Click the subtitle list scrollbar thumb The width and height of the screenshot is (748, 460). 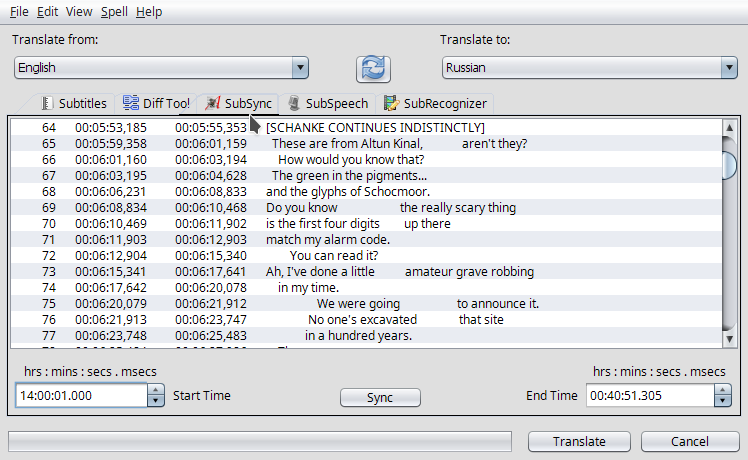point(729,165)
